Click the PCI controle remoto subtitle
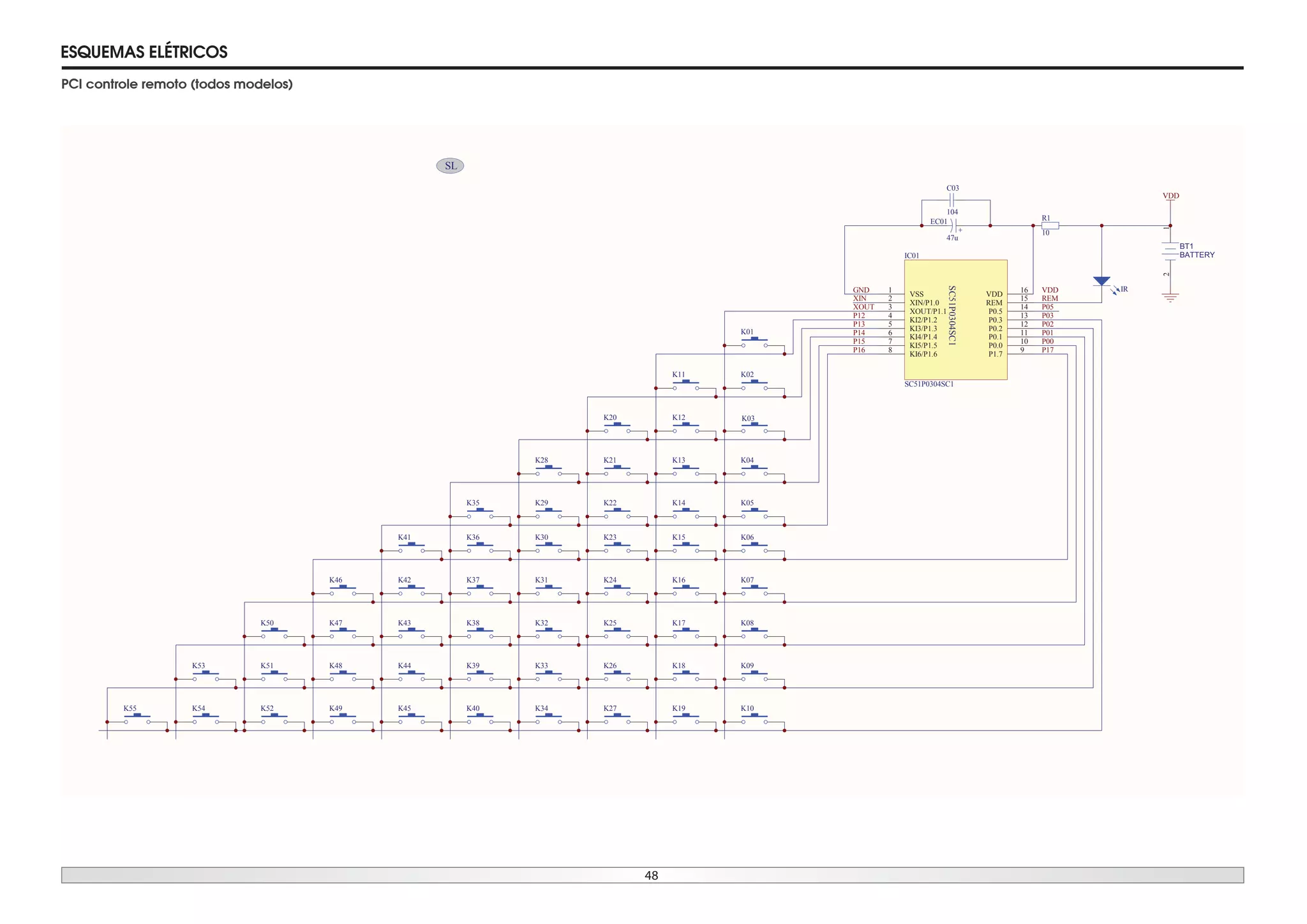 pyautogui.click(x=177, y=84)
